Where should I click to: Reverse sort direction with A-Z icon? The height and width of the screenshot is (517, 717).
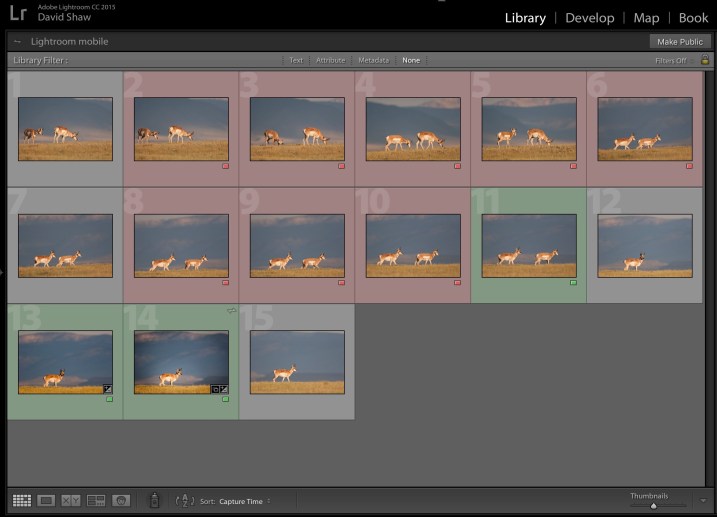pyautogui.click(x=184, y=500)
